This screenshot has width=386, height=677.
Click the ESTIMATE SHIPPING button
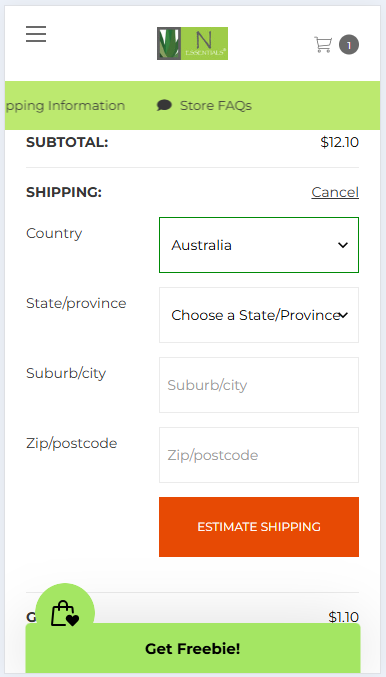pyautogui.click(x=259, y=527)
